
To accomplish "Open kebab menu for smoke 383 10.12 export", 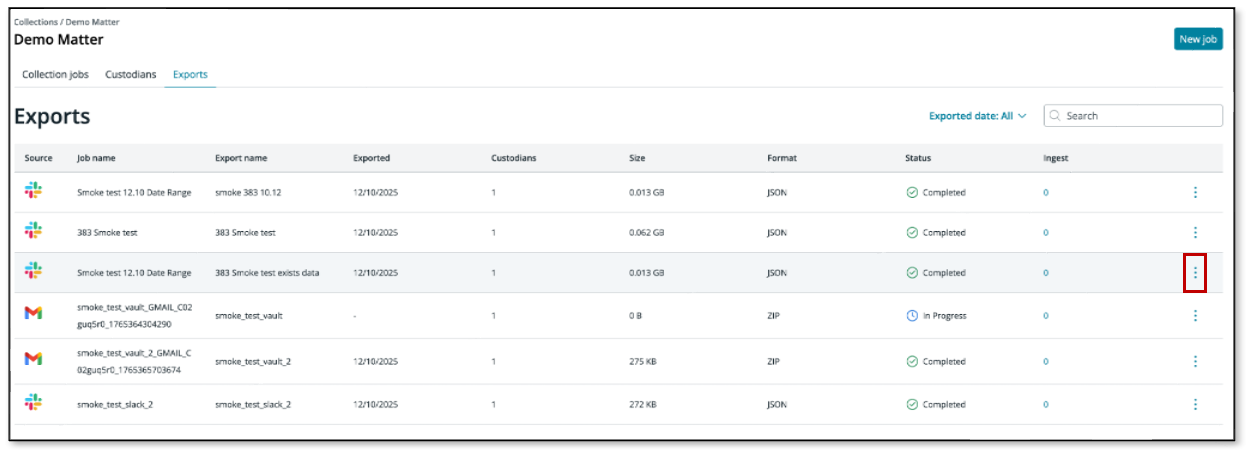I will pyautogui.click(x=1195, y=192).
